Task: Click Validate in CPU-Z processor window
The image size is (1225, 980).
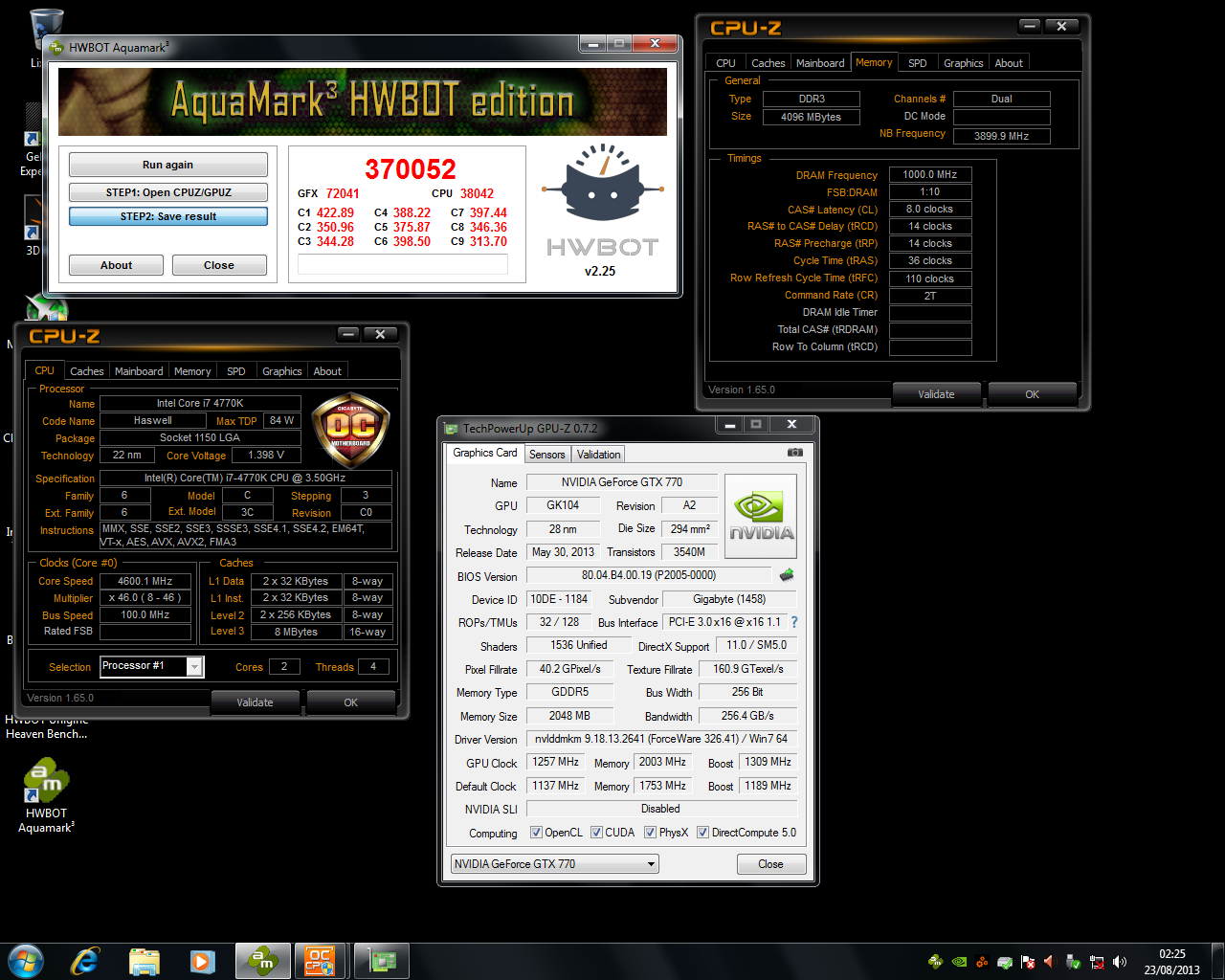Action: (x=255, y=702)
